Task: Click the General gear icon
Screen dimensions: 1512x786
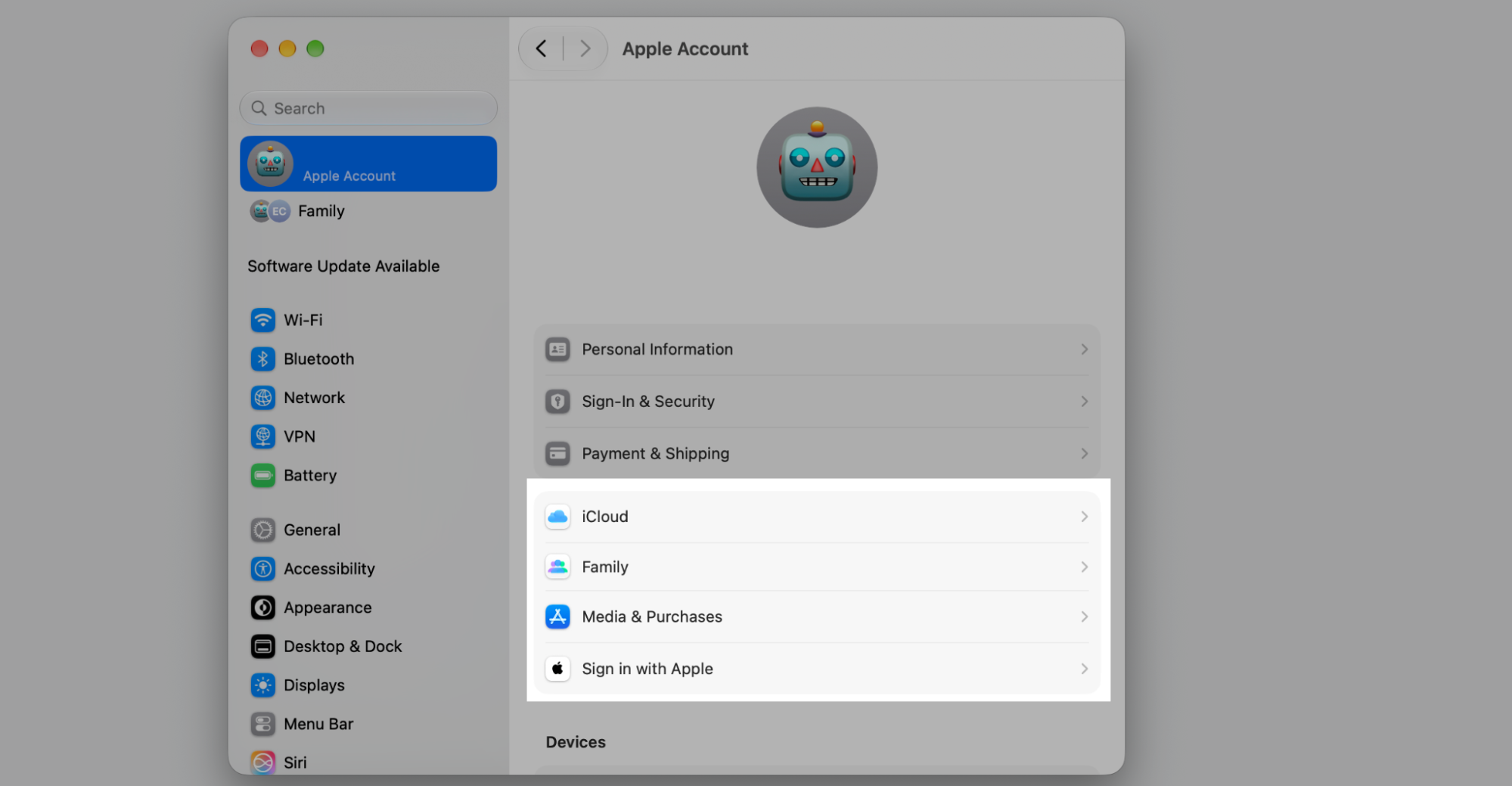Action: coord(262,530)
